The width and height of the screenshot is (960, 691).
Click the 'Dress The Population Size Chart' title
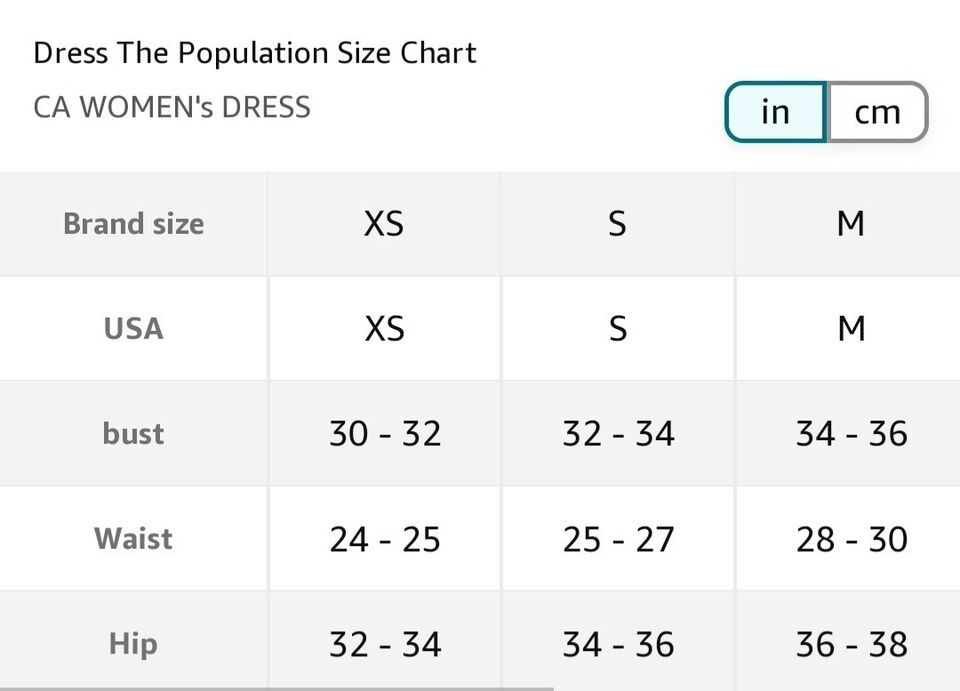(255, 53)
